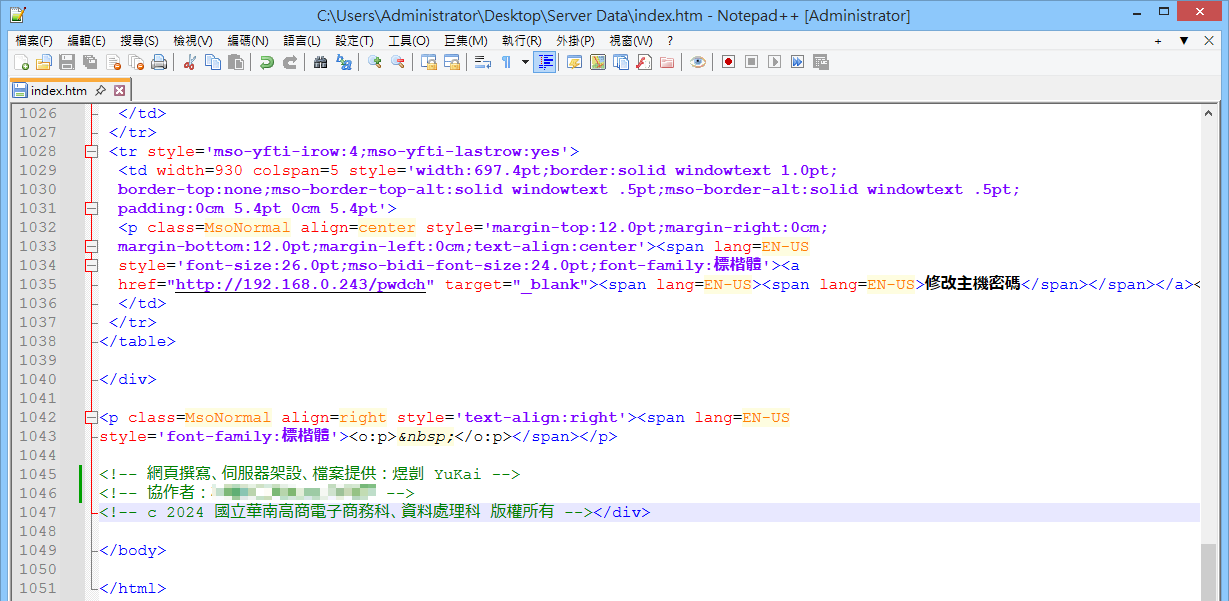Undo the last edit with the green arrow

tap(266, 62)
